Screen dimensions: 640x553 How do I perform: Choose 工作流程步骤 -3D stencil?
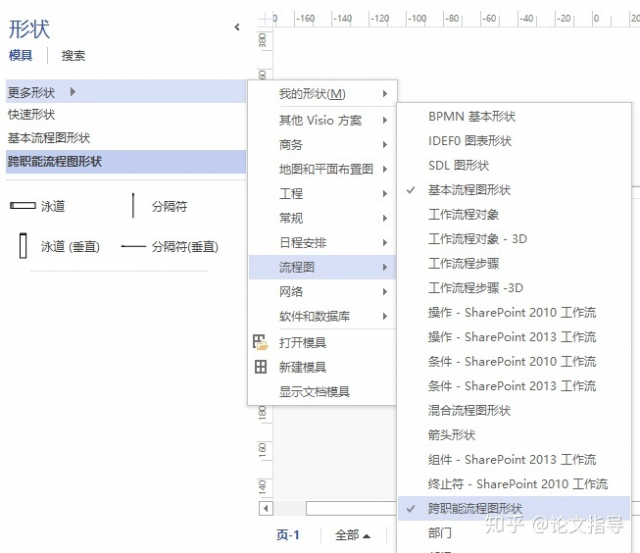coord(514,288)
